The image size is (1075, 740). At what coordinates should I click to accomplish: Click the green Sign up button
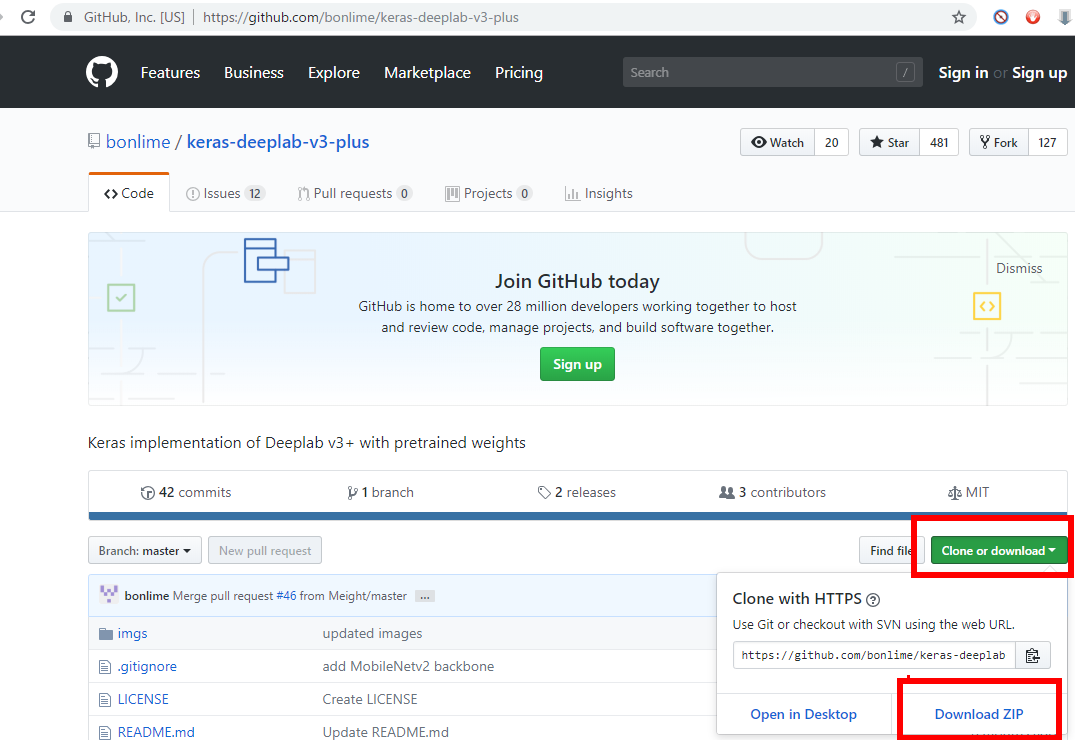577,364
